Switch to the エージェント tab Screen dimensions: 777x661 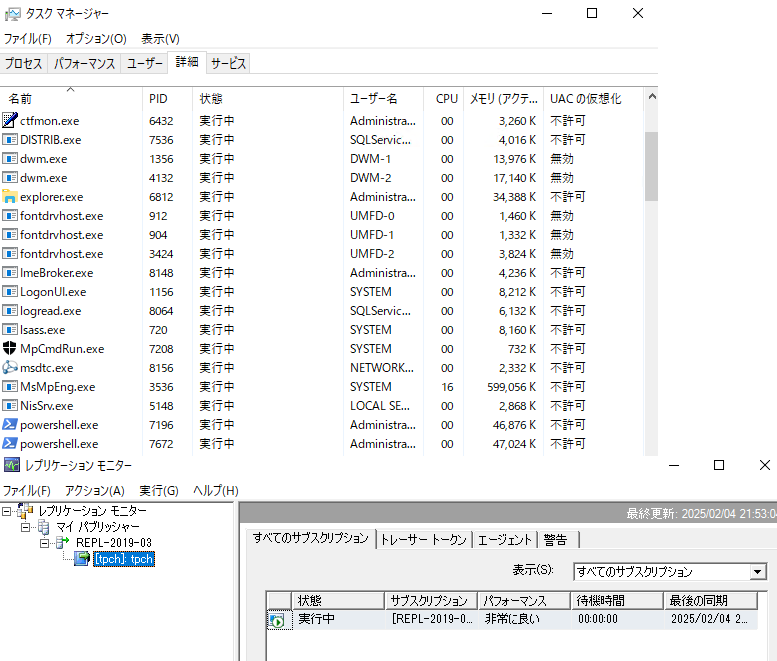[x=504, y=540]
